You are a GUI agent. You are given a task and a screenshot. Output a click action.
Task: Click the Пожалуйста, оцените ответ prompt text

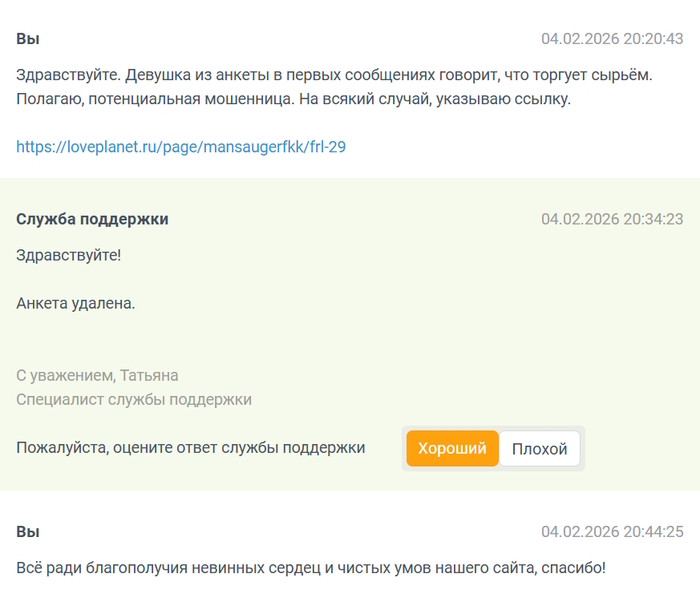click(190, 448)
